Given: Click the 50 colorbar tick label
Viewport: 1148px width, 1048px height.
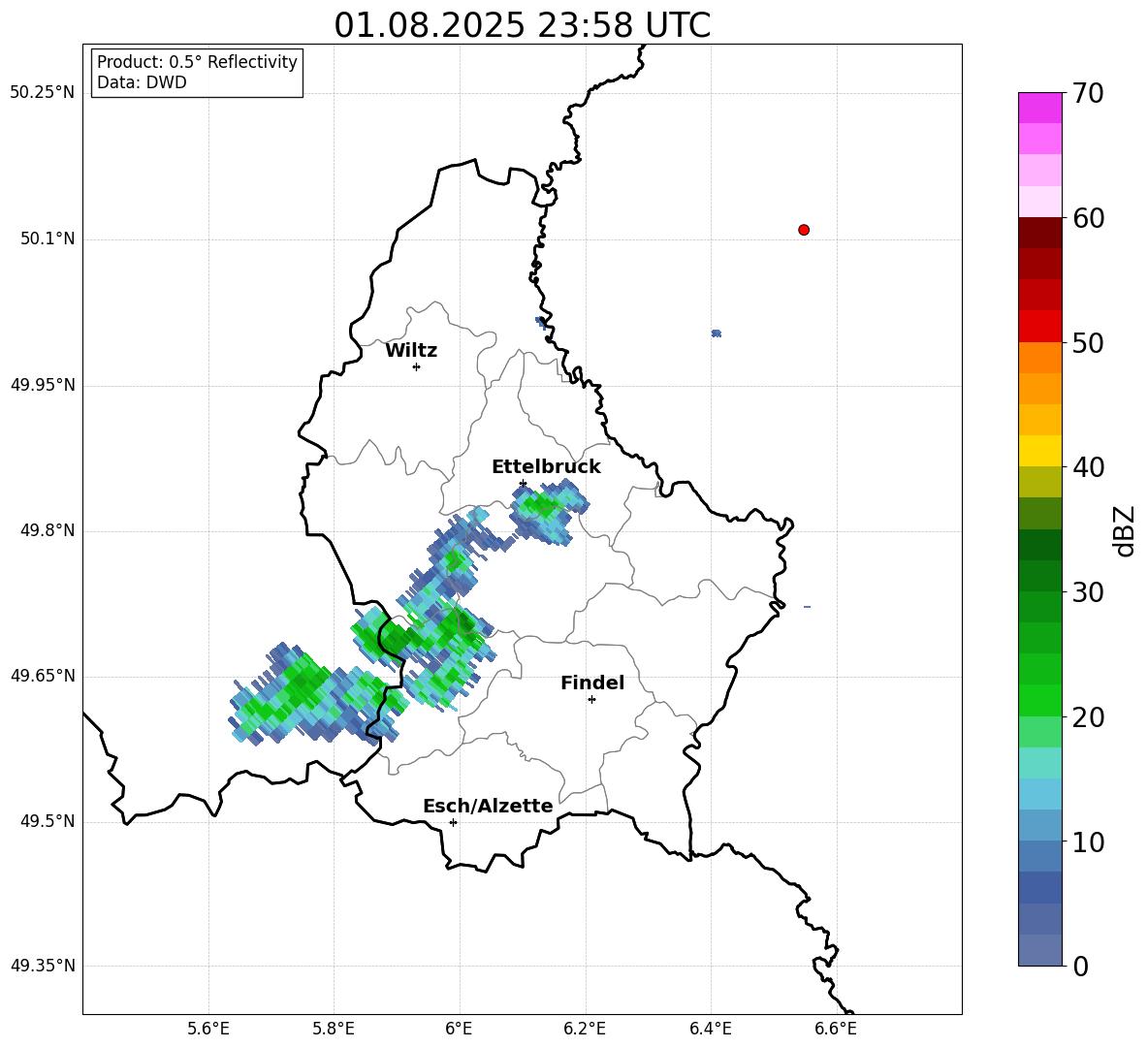Looking at the screenshot, I should pos(1089,342).
